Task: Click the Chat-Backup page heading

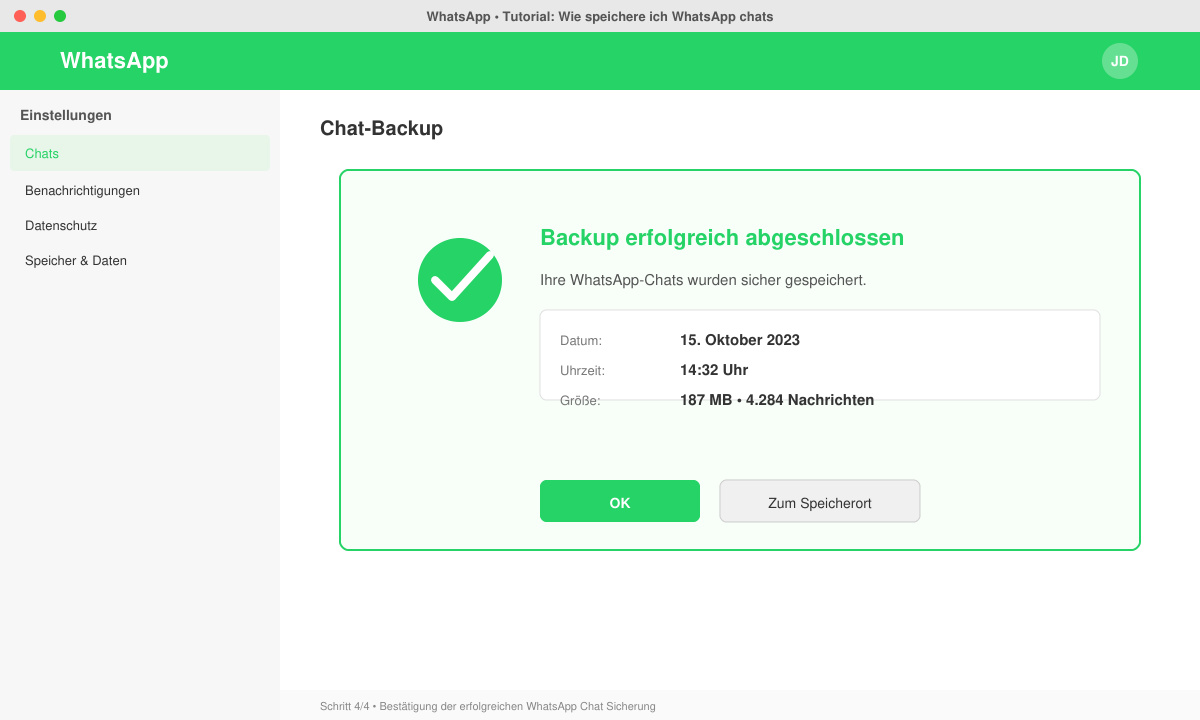Action: pos(381,128)
